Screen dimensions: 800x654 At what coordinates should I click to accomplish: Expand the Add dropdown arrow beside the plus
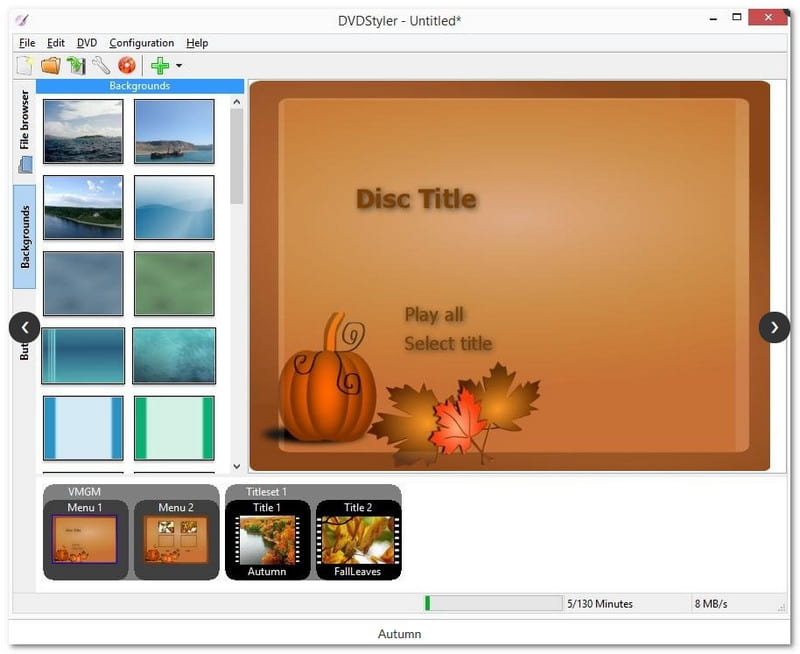pyautogui.click(x=179, y=66)
